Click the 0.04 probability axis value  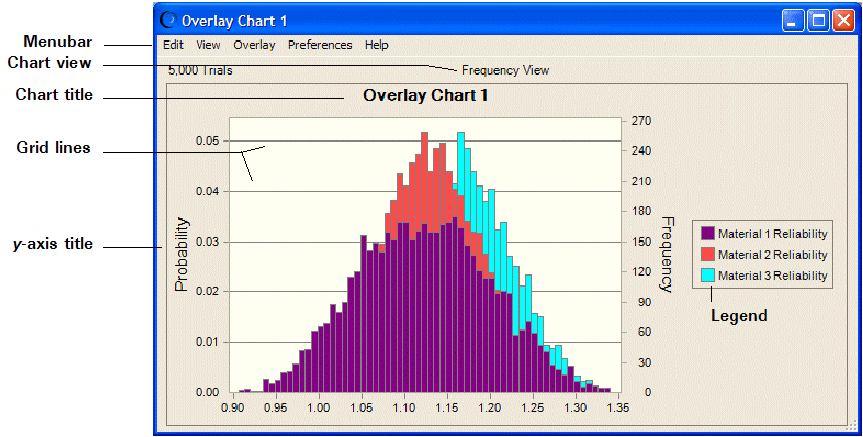[x=207, y=192]
